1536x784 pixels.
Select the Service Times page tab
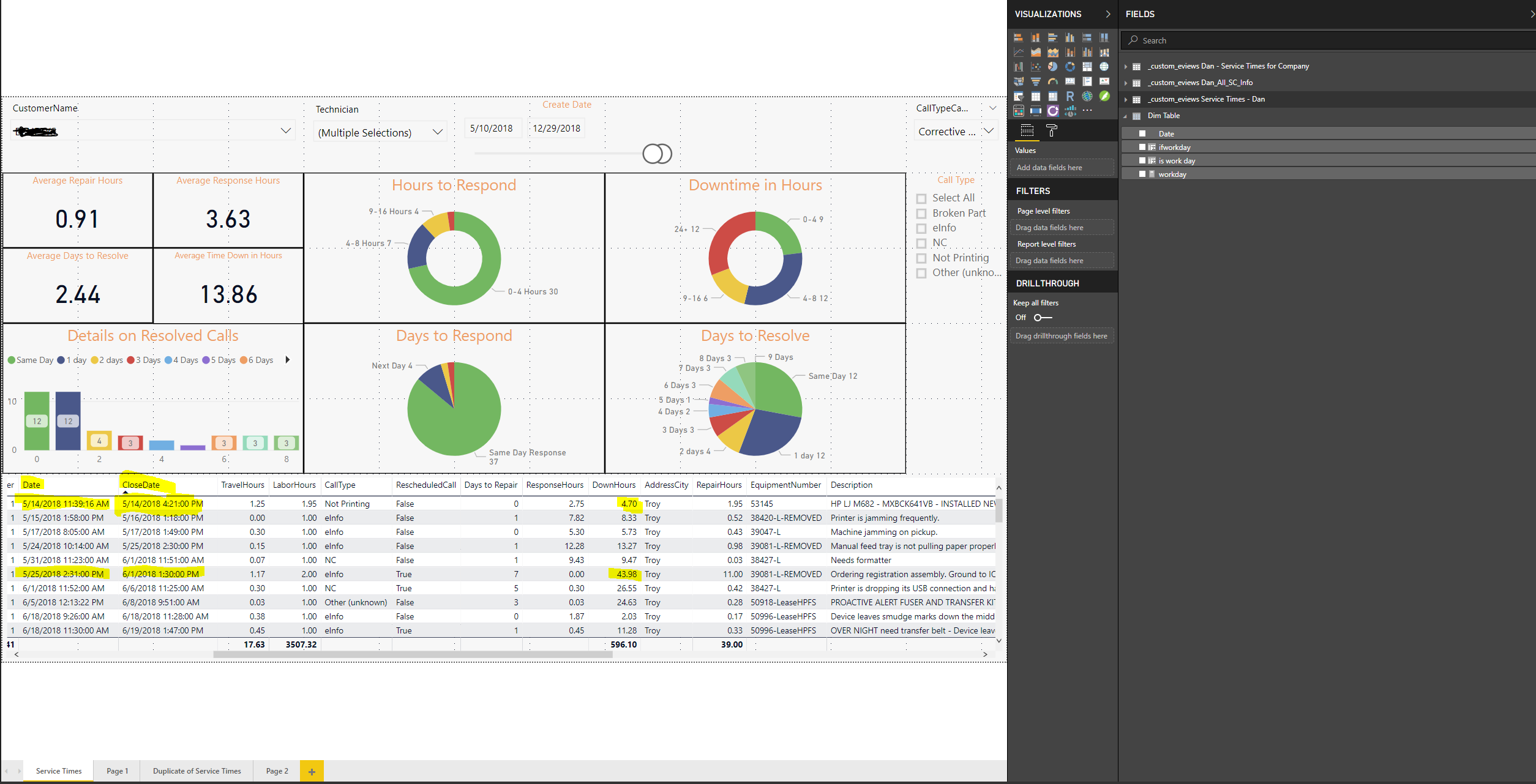59,771
